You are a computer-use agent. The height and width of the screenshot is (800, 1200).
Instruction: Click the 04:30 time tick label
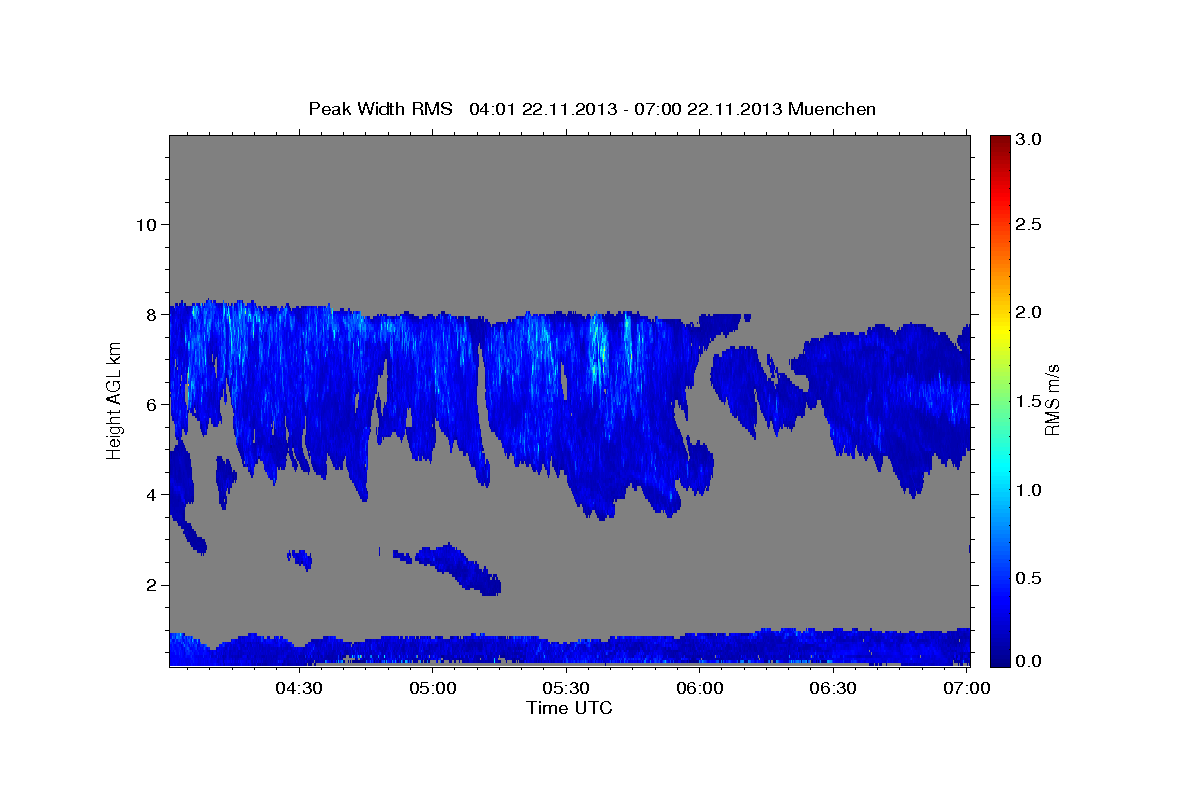tap(299, 688)
